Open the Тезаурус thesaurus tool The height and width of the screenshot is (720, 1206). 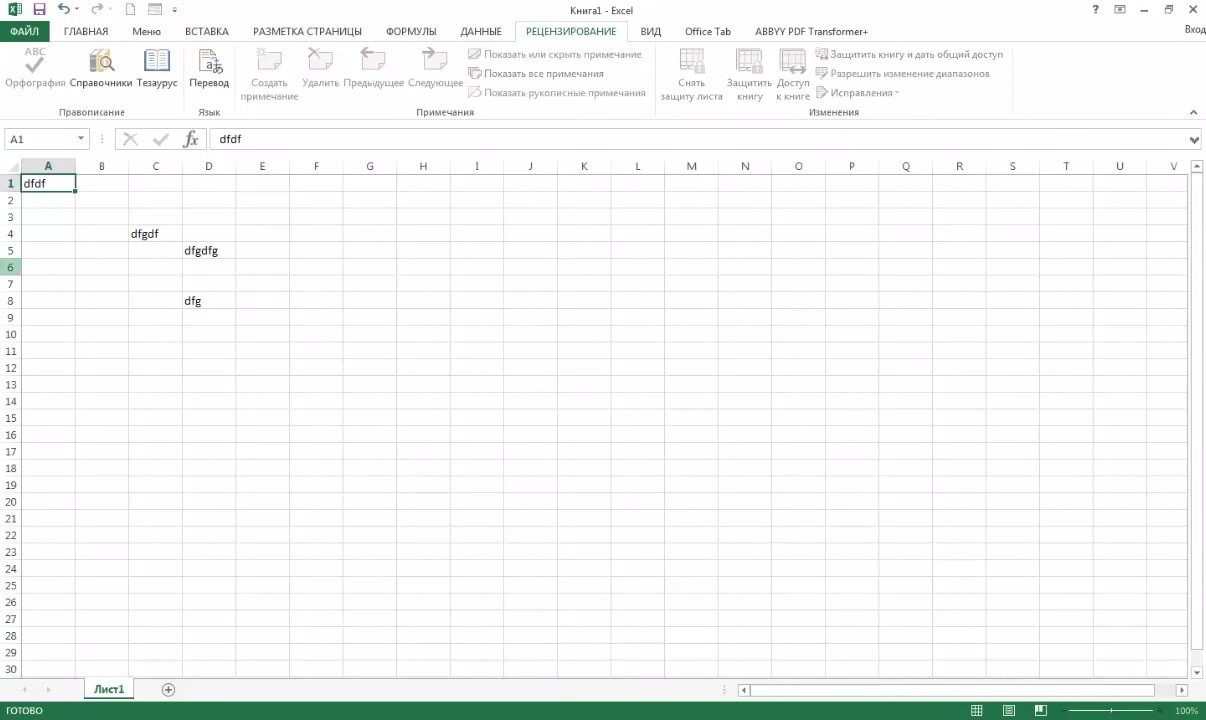tap(157, 68)
